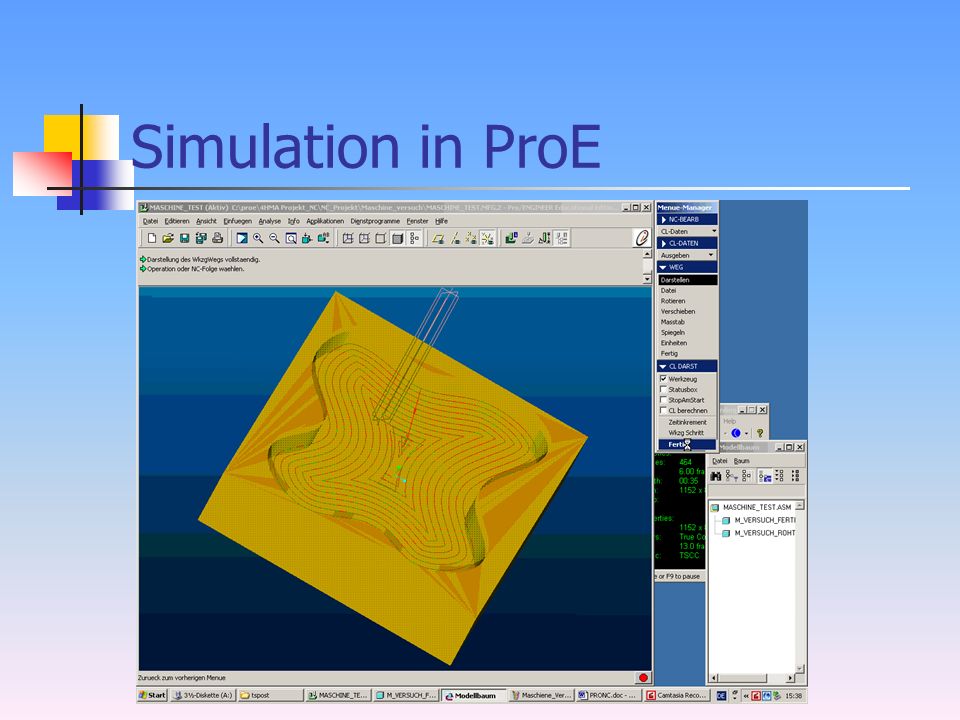The height and width of the screenshot is (720, 960).
Task: Select the Shaded display icon
Action: [x=397, y=238]
